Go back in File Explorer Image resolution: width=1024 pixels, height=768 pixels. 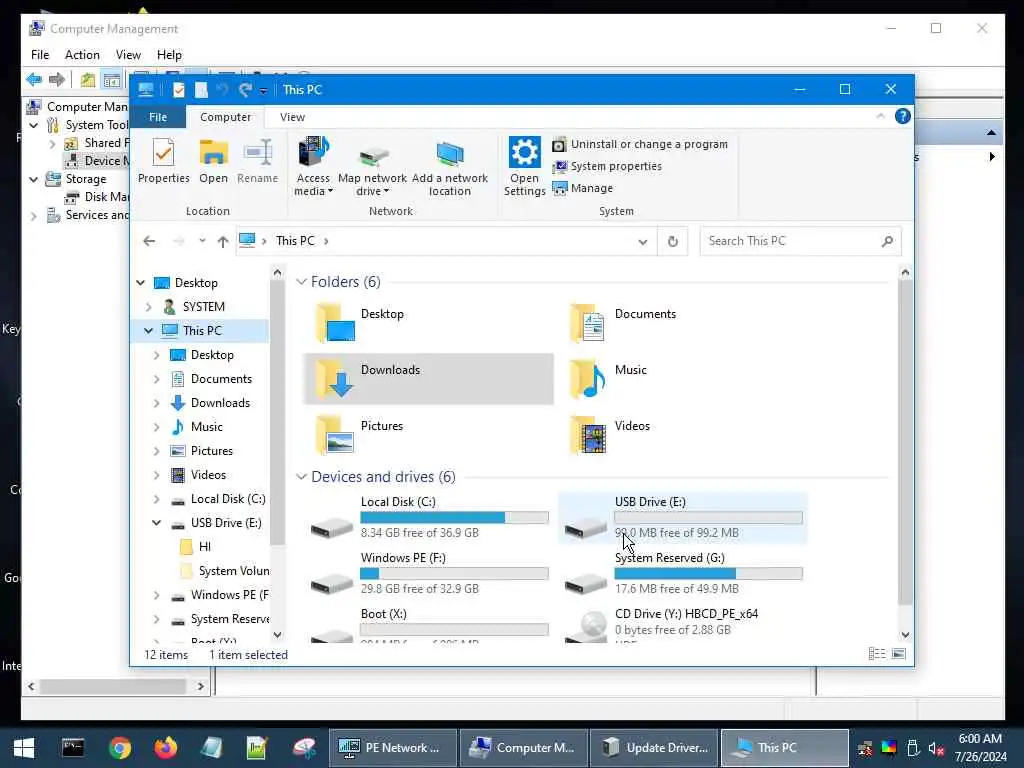click(x=150, y=241)
